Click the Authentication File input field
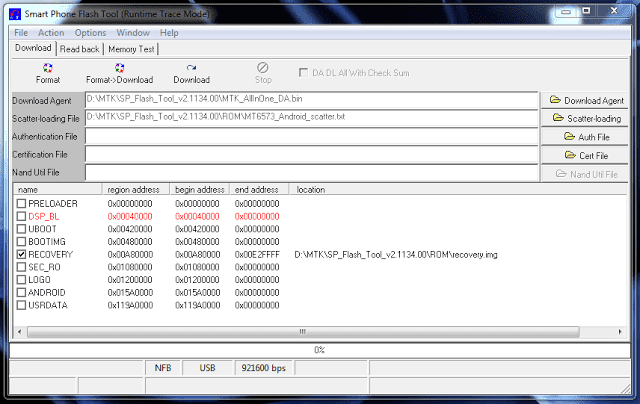Screen dimensions: 640x404 coord(312,136)
